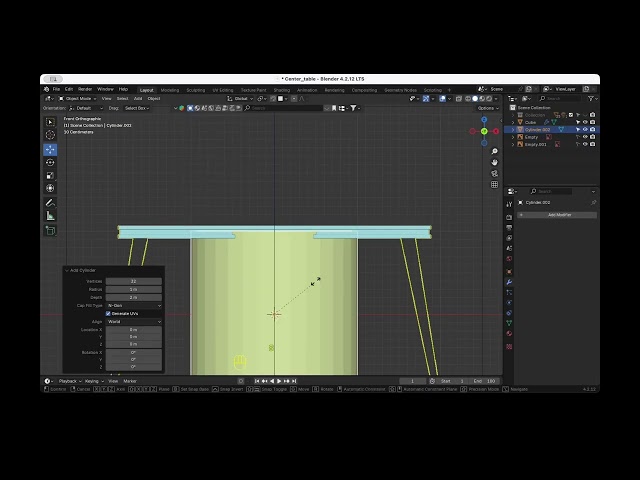Toggle Collection exclude checkbox in outliner
This screenshot has height=480, width=640.
[571, 115]
